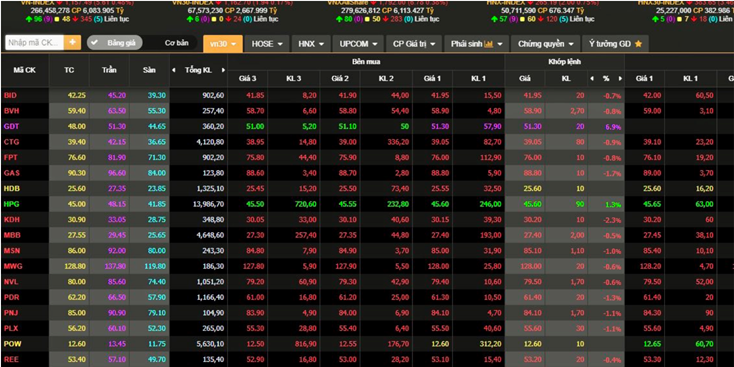734x367 pixels.
Task: Click the left arrow beside the % column header
Action: tap(592, 79)
